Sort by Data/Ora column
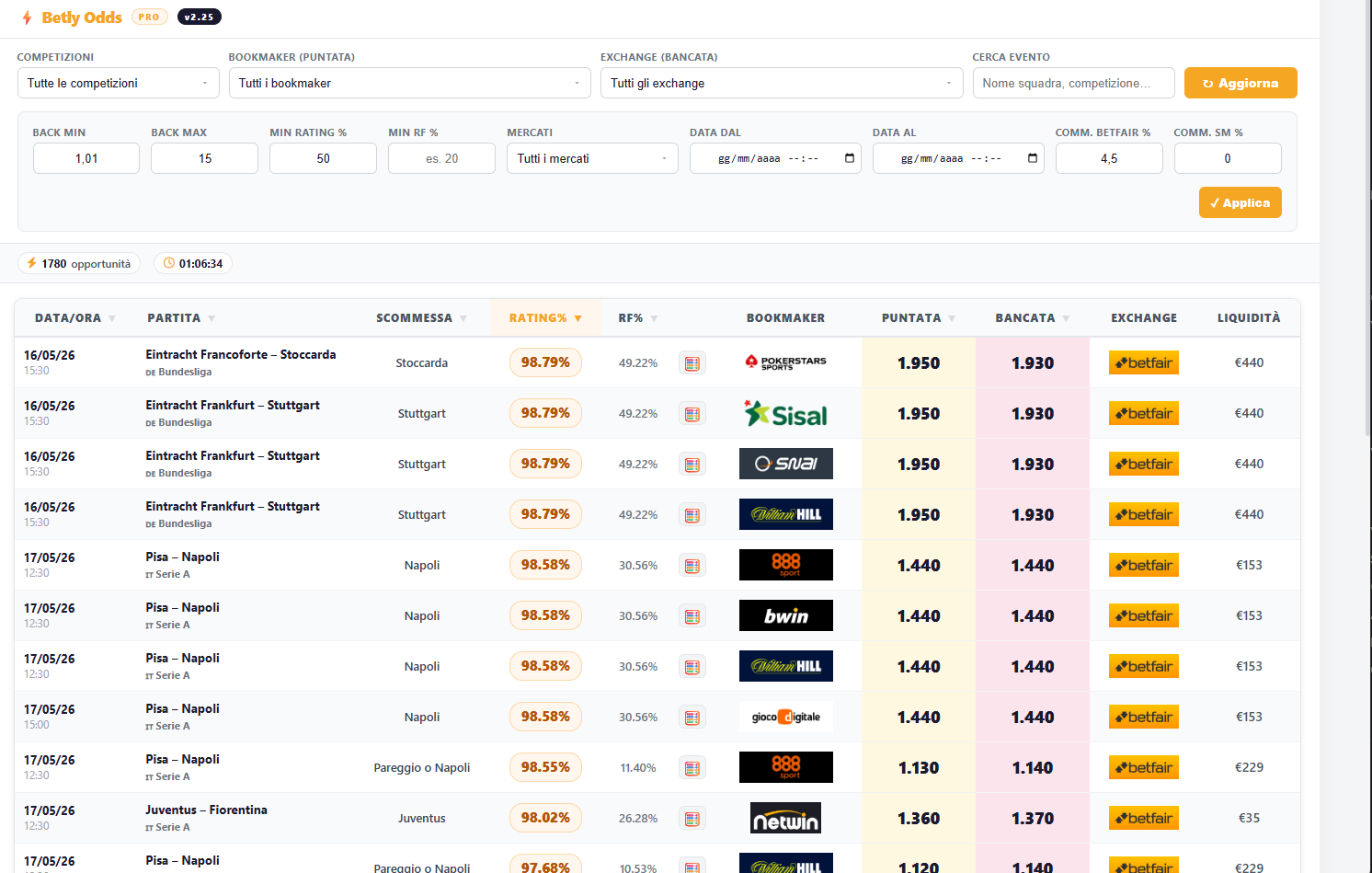This screenshot has width=1372, height=873. pyautogui.click(x=75, y=318)
